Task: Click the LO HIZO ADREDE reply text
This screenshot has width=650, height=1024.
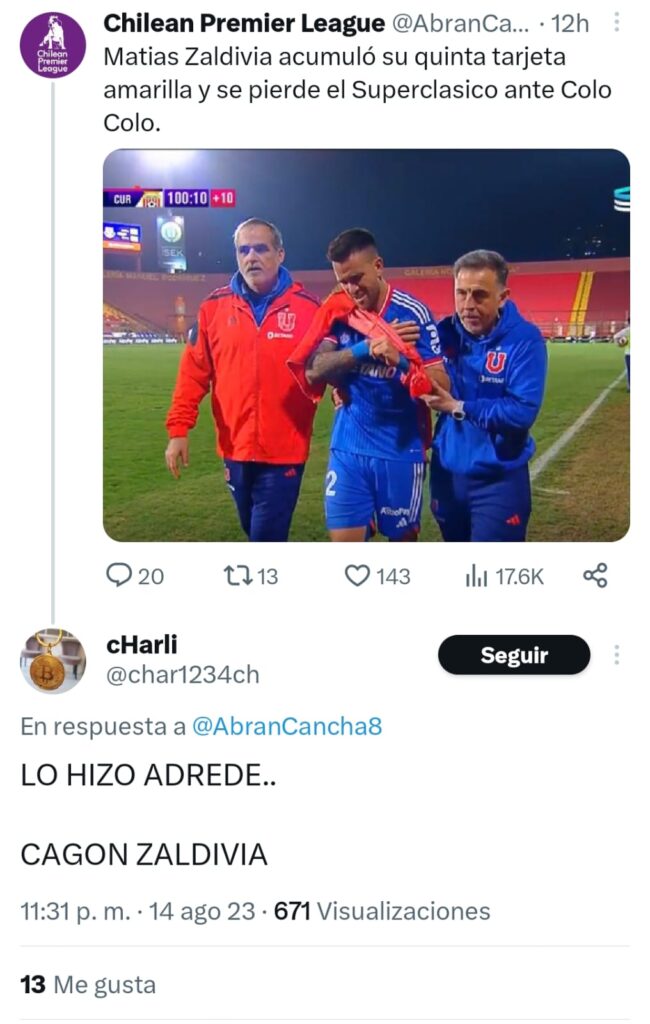Action: coord(148,775)
